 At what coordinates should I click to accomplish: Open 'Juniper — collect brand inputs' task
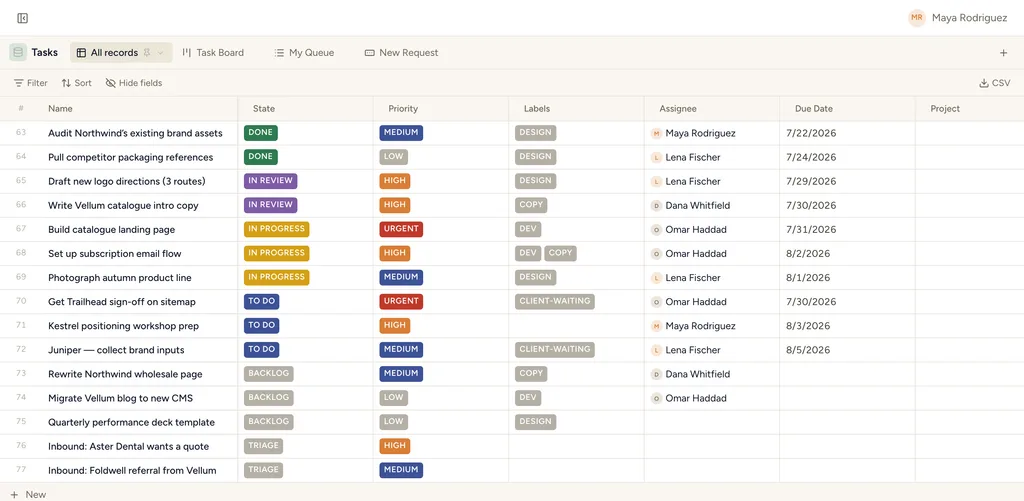click(x=116, y=350)
